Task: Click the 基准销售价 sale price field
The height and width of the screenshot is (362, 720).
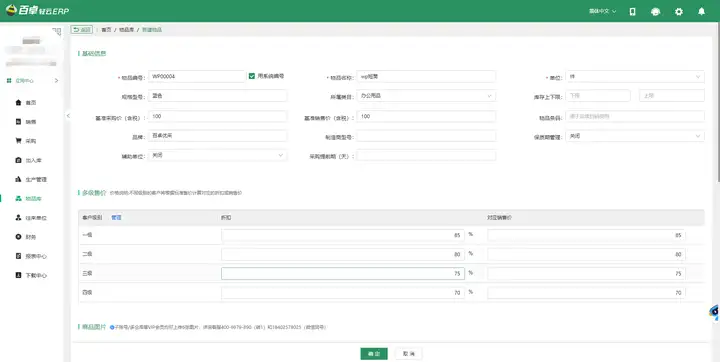Action: click(426, 117)
